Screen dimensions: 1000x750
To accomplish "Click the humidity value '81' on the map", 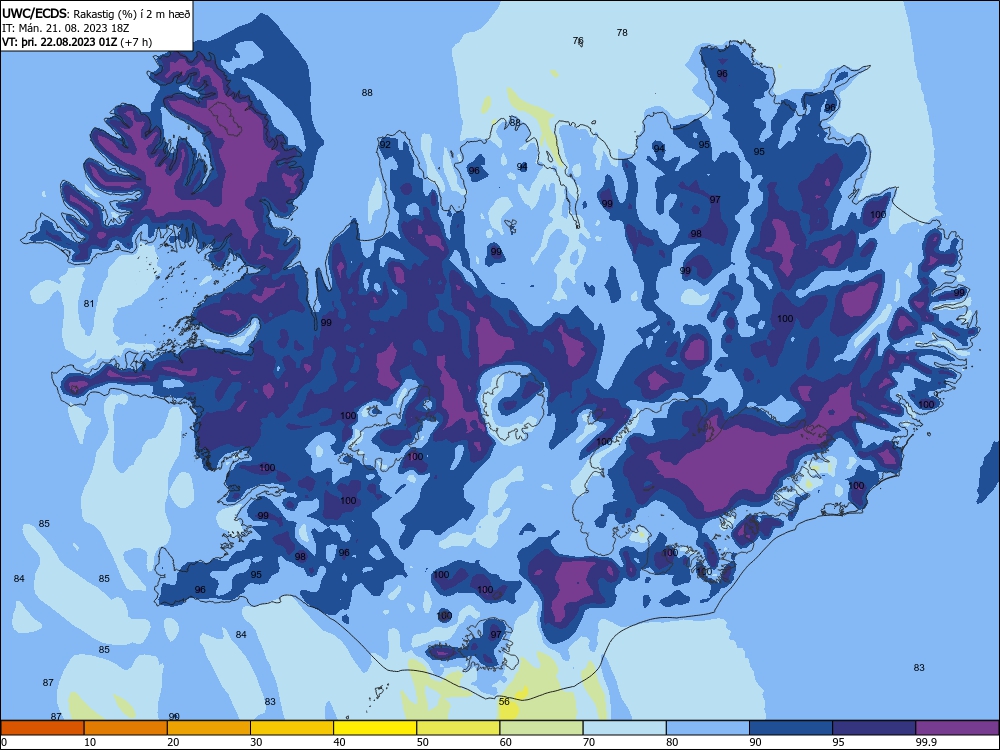I will pos(89,304).
